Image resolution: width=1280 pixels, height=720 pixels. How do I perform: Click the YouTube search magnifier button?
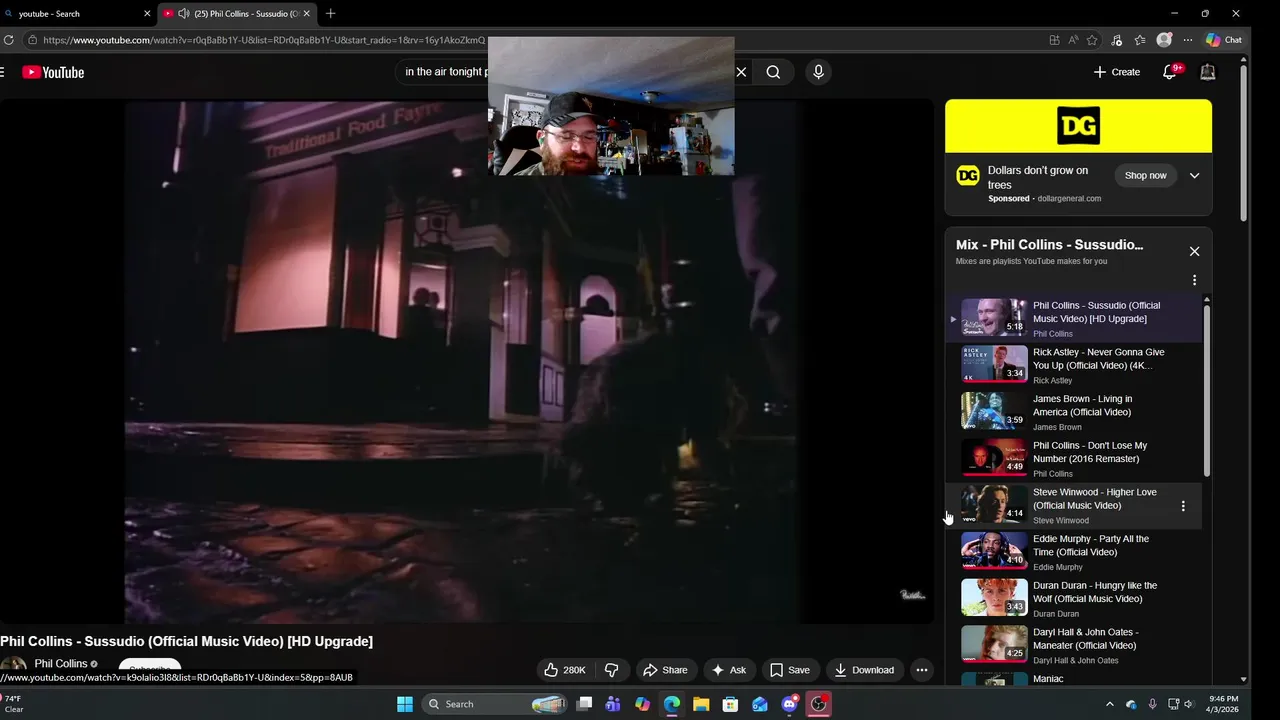tap(773, 72)
